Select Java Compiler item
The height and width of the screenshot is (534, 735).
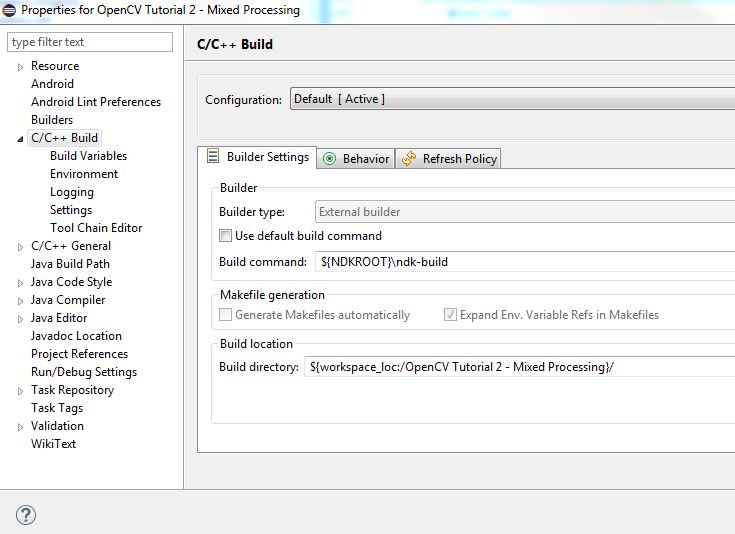click(x=68, y=300)
